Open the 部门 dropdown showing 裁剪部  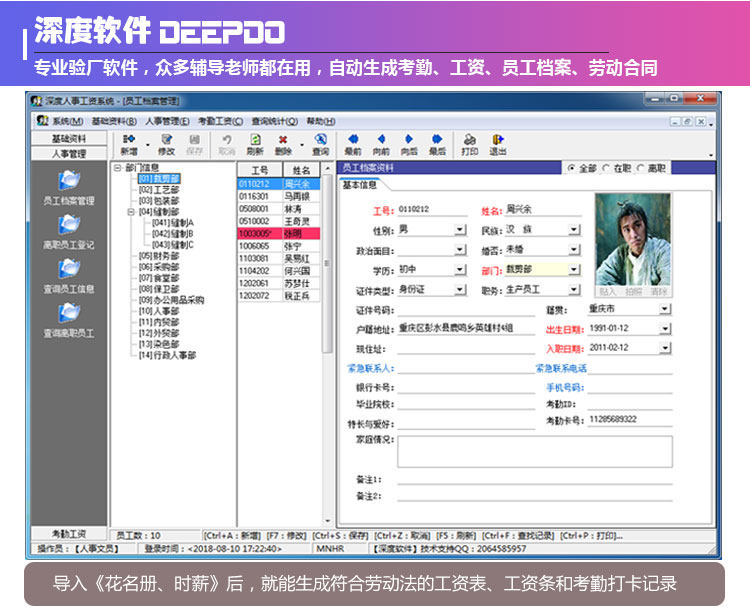point(574,270)
